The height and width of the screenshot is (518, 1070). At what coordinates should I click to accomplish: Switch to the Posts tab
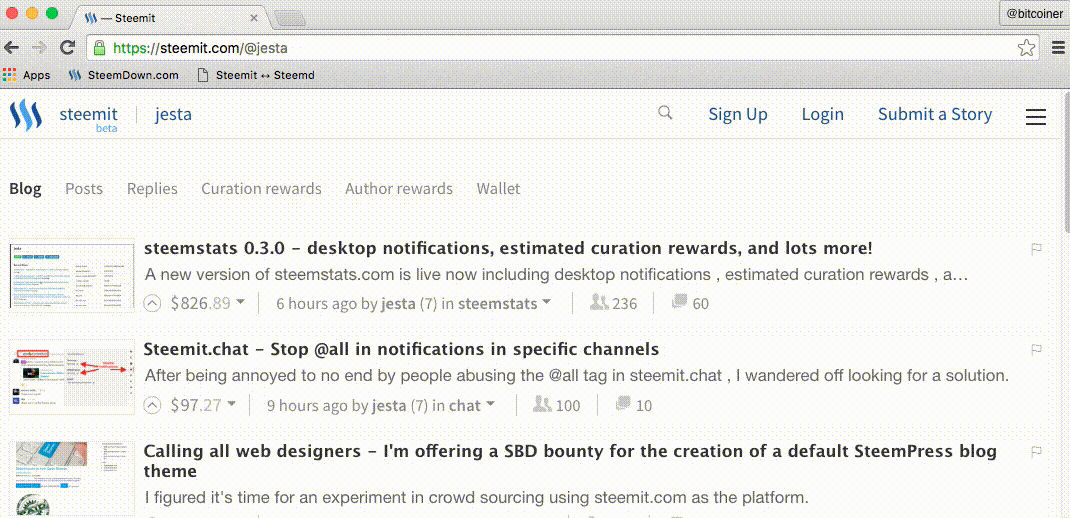84,189
